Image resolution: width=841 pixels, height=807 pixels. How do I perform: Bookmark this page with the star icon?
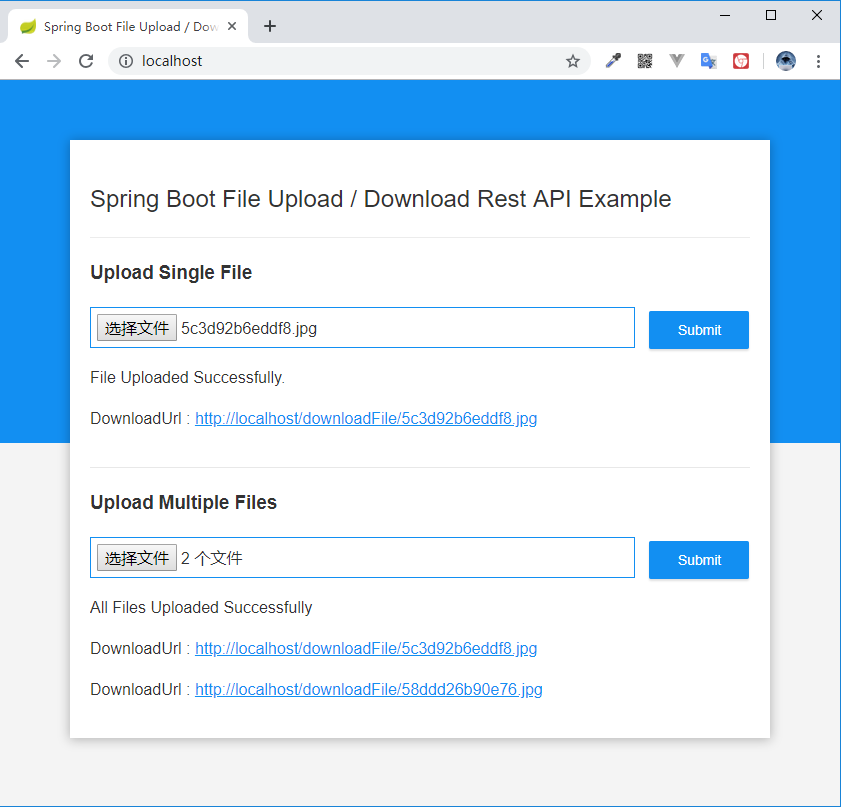click(x=573, y=61)
